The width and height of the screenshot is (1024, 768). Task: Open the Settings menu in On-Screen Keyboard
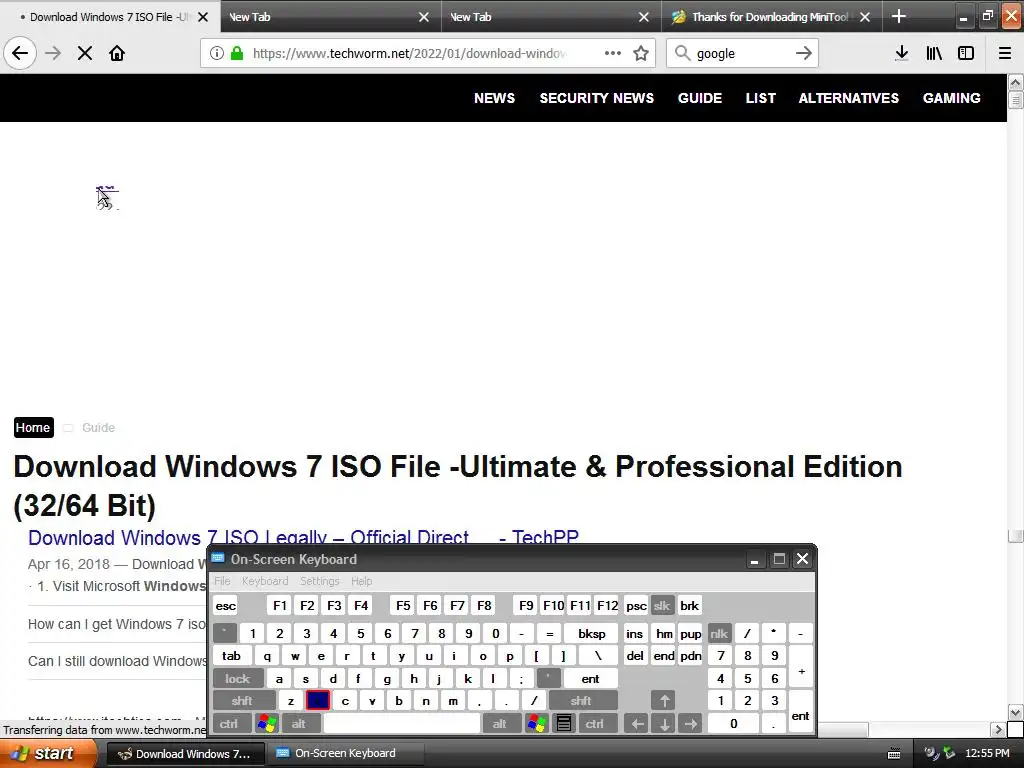click(319, 581)
